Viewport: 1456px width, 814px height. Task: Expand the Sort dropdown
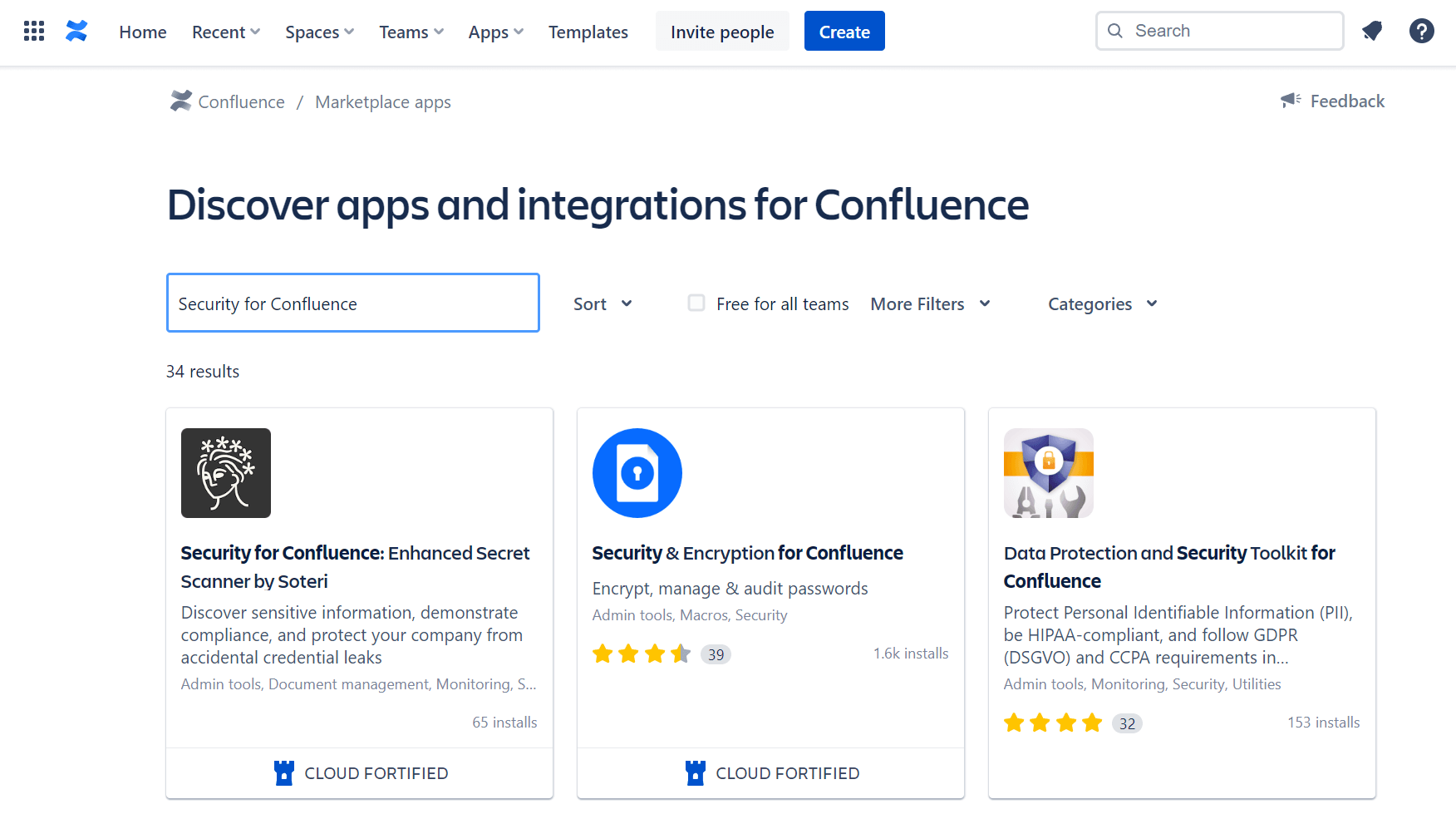click(603, 304)
